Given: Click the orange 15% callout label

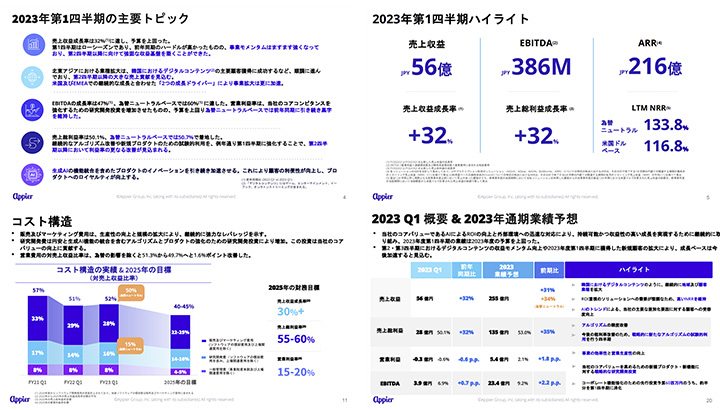Looking at the screenshot, I should click(130, 346).
